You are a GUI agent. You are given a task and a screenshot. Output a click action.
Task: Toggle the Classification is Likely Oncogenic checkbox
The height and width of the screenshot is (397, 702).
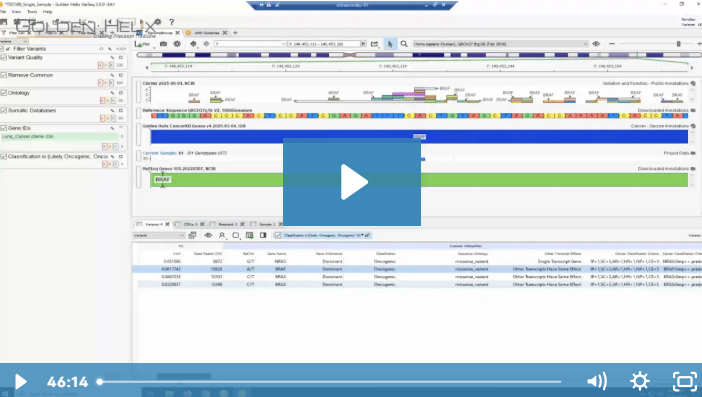click(4, 157)
